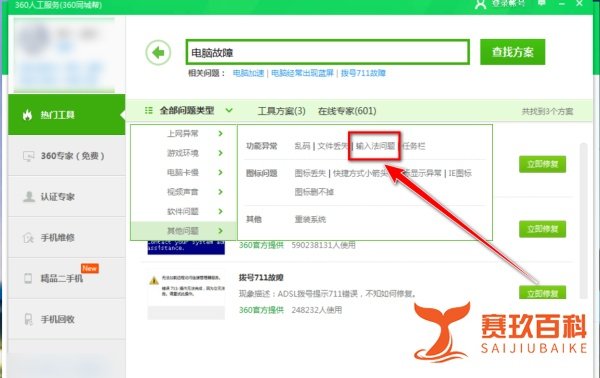Expand the 游戏环境 category
The height and width of the screenshot is (378, 600).
click(184, 153)
